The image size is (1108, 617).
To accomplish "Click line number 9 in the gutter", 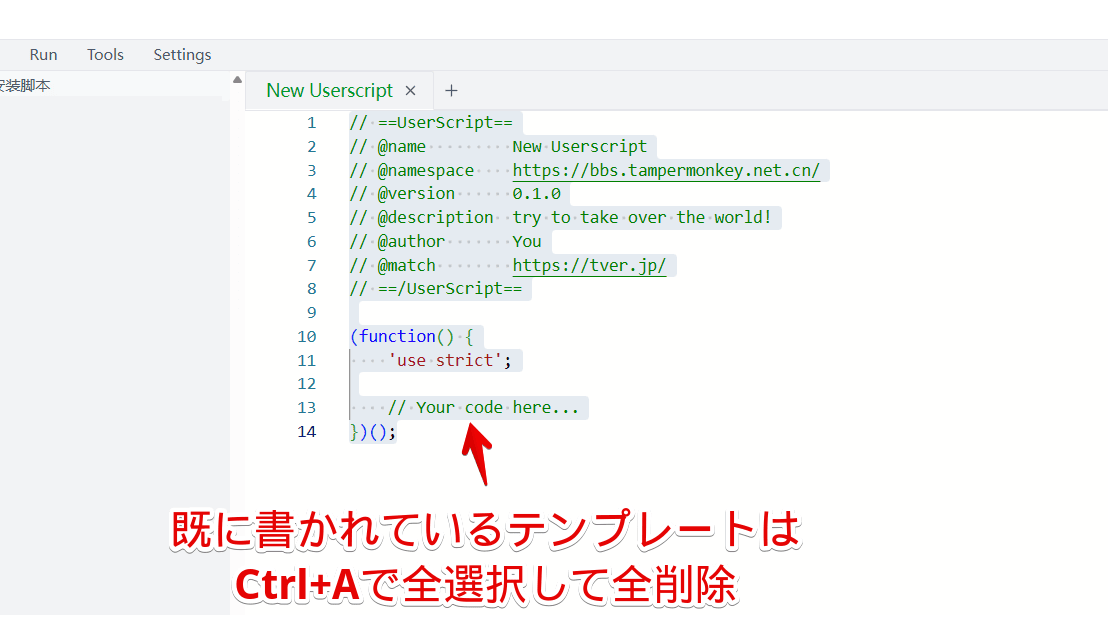I will point(312,312).
